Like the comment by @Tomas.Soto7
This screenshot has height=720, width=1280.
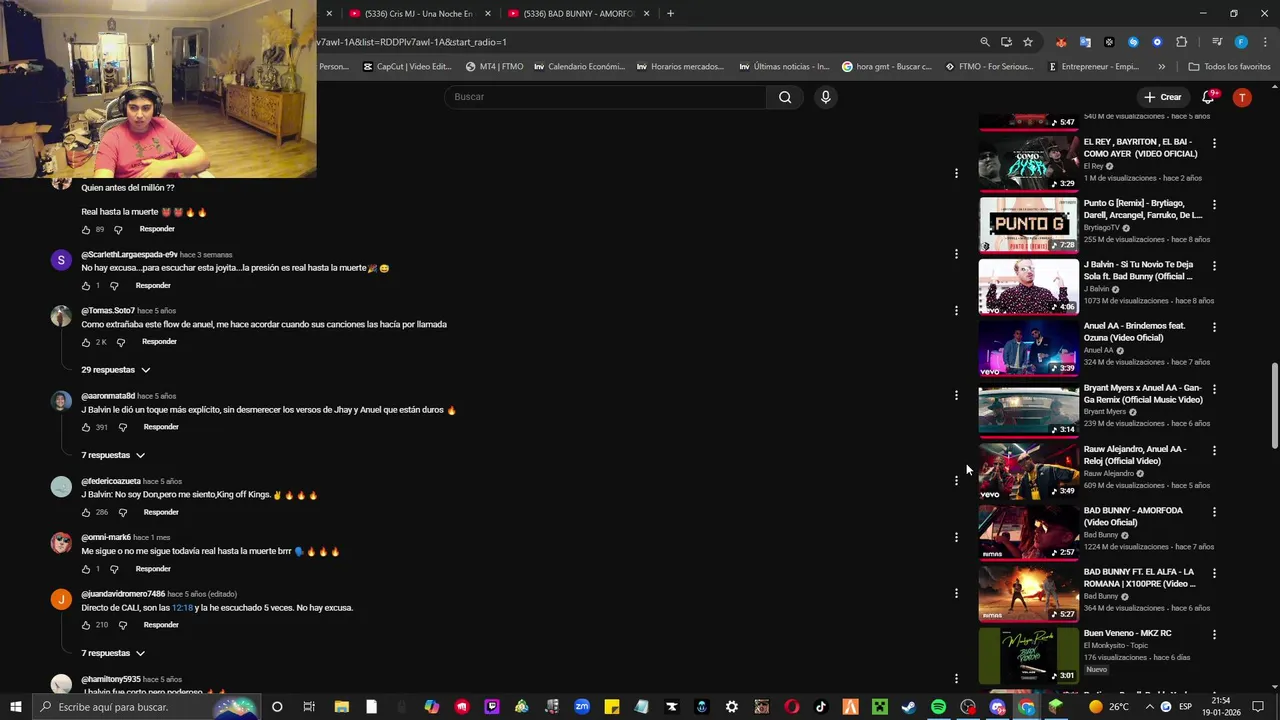(x=86, y=342)
